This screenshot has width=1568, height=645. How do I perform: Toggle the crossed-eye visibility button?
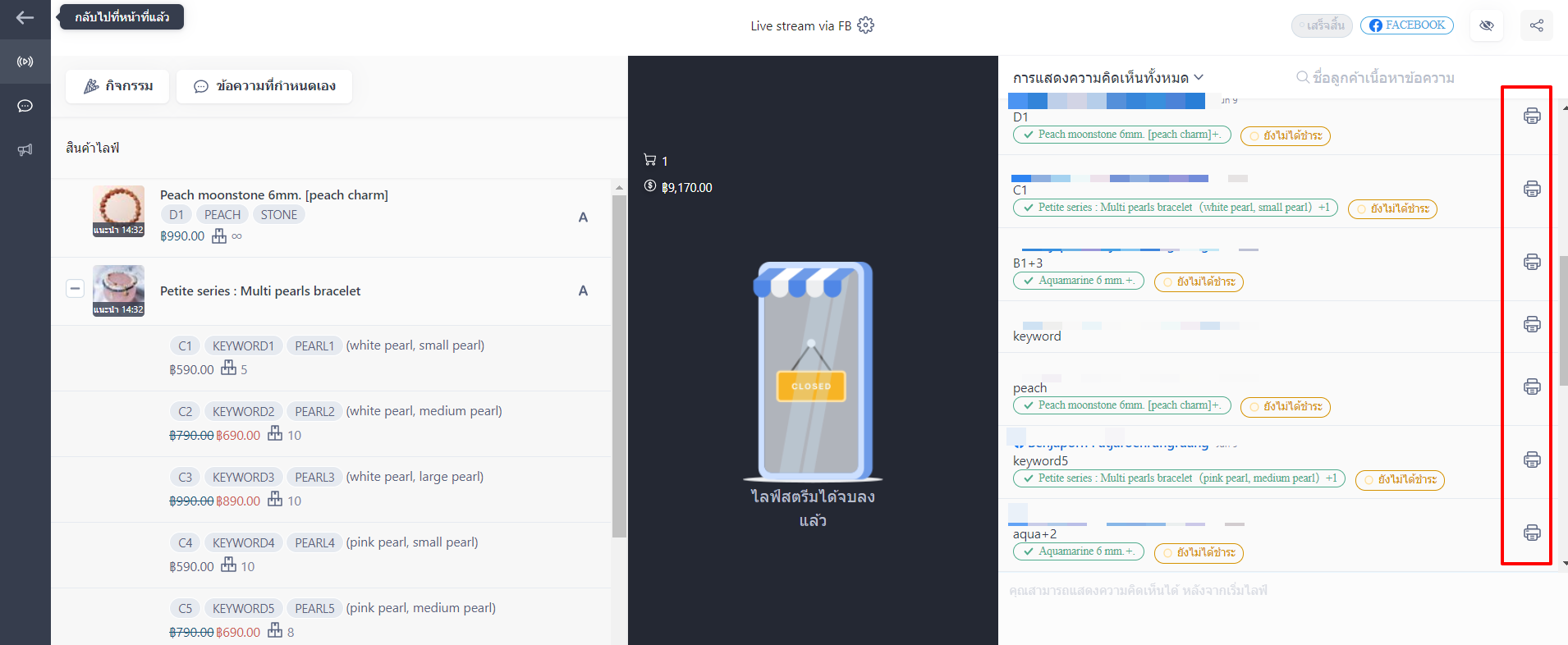point(1487,25)
